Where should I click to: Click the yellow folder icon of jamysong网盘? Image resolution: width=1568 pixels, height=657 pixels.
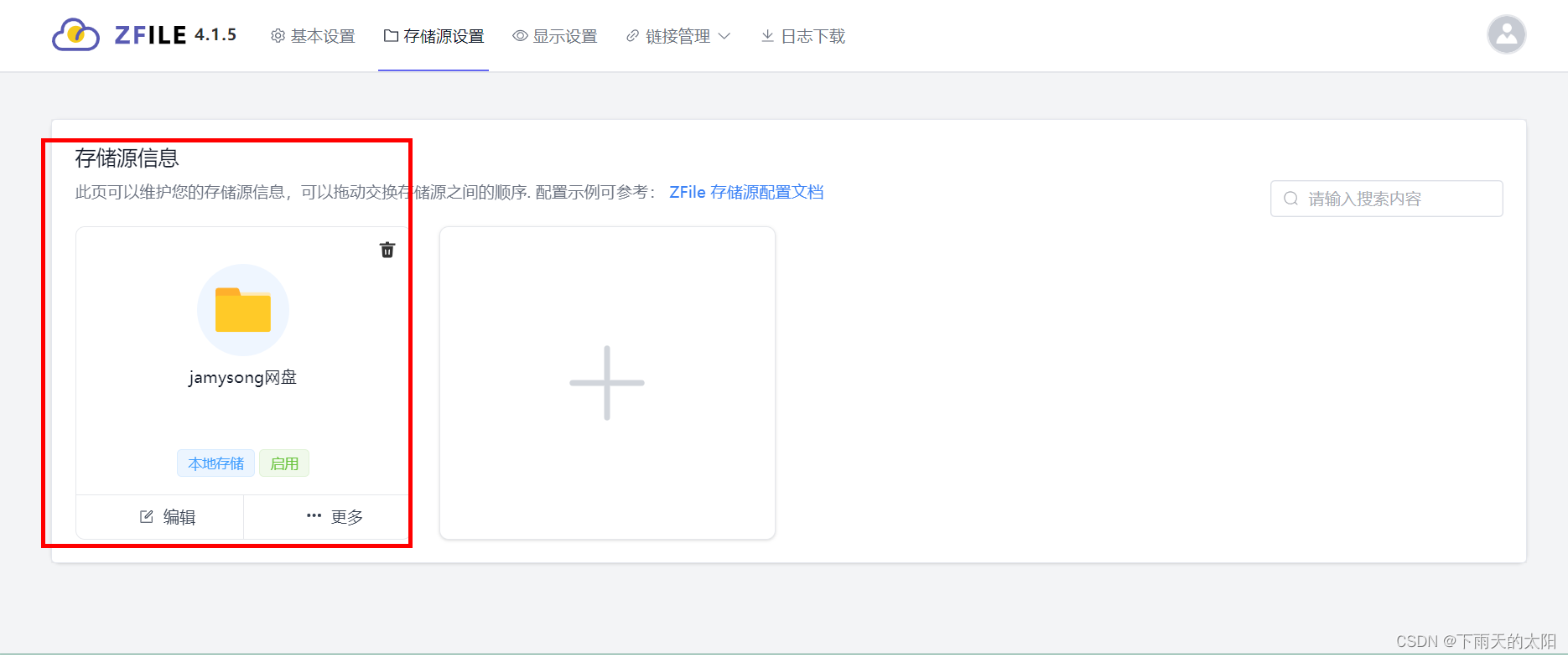(243, 310)
